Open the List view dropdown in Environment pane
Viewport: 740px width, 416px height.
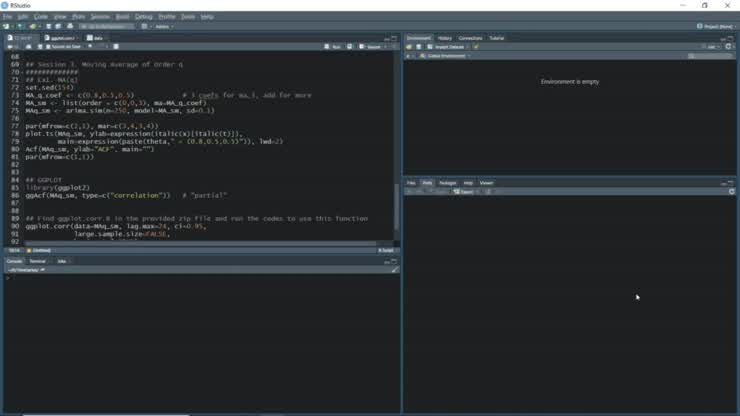click(711, 47)
